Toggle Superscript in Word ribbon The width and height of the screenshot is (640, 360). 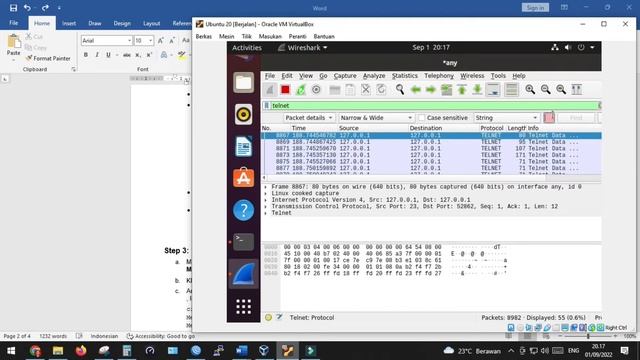coord(149,55)
